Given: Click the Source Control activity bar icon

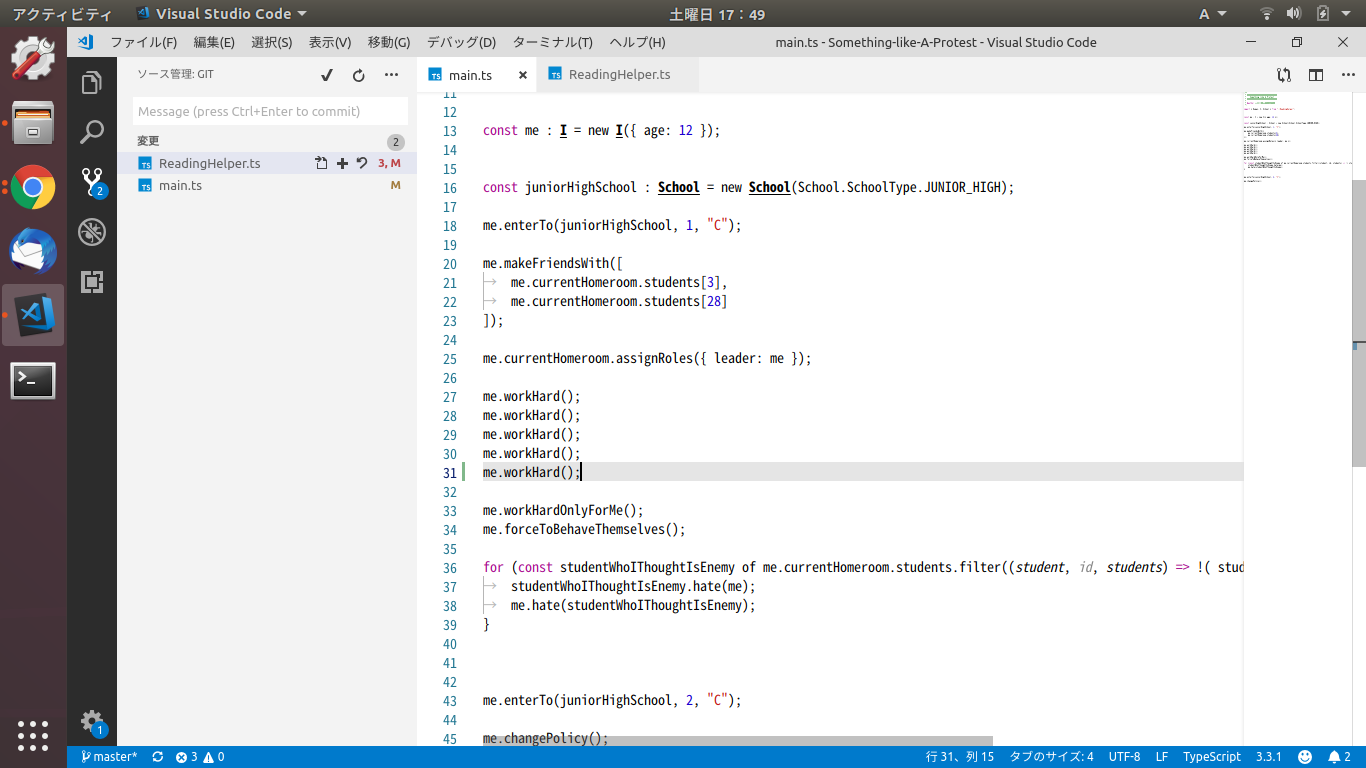Looking at the screenshot, I should pos(92,182).
